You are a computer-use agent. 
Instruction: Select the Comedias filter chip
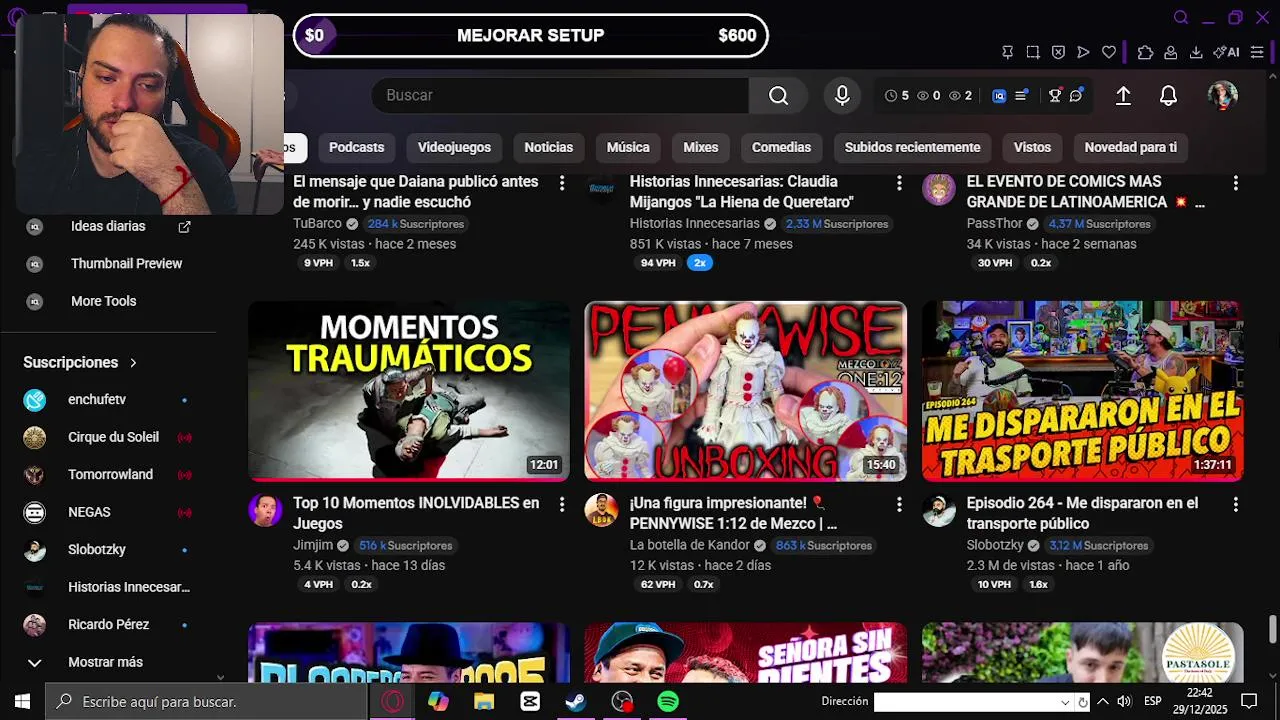tap(781, 147)
